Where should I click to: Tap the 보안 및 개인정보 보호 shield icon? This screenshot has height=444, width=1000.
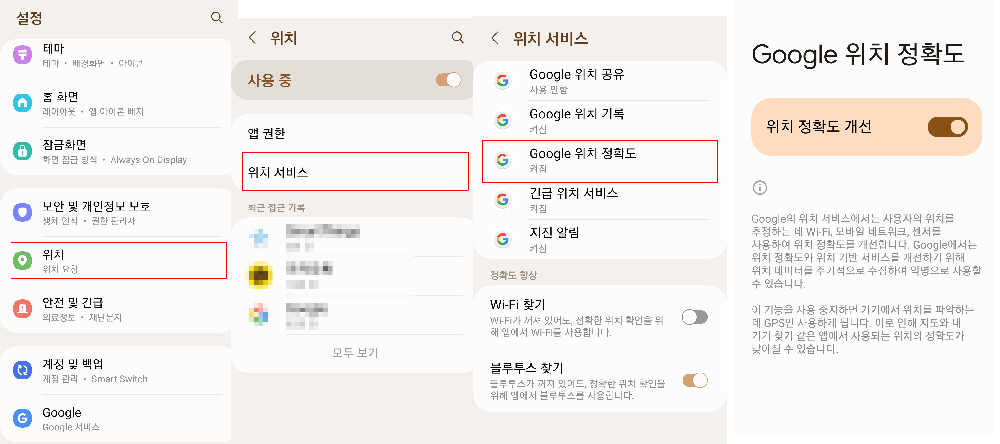pos(22,212)
